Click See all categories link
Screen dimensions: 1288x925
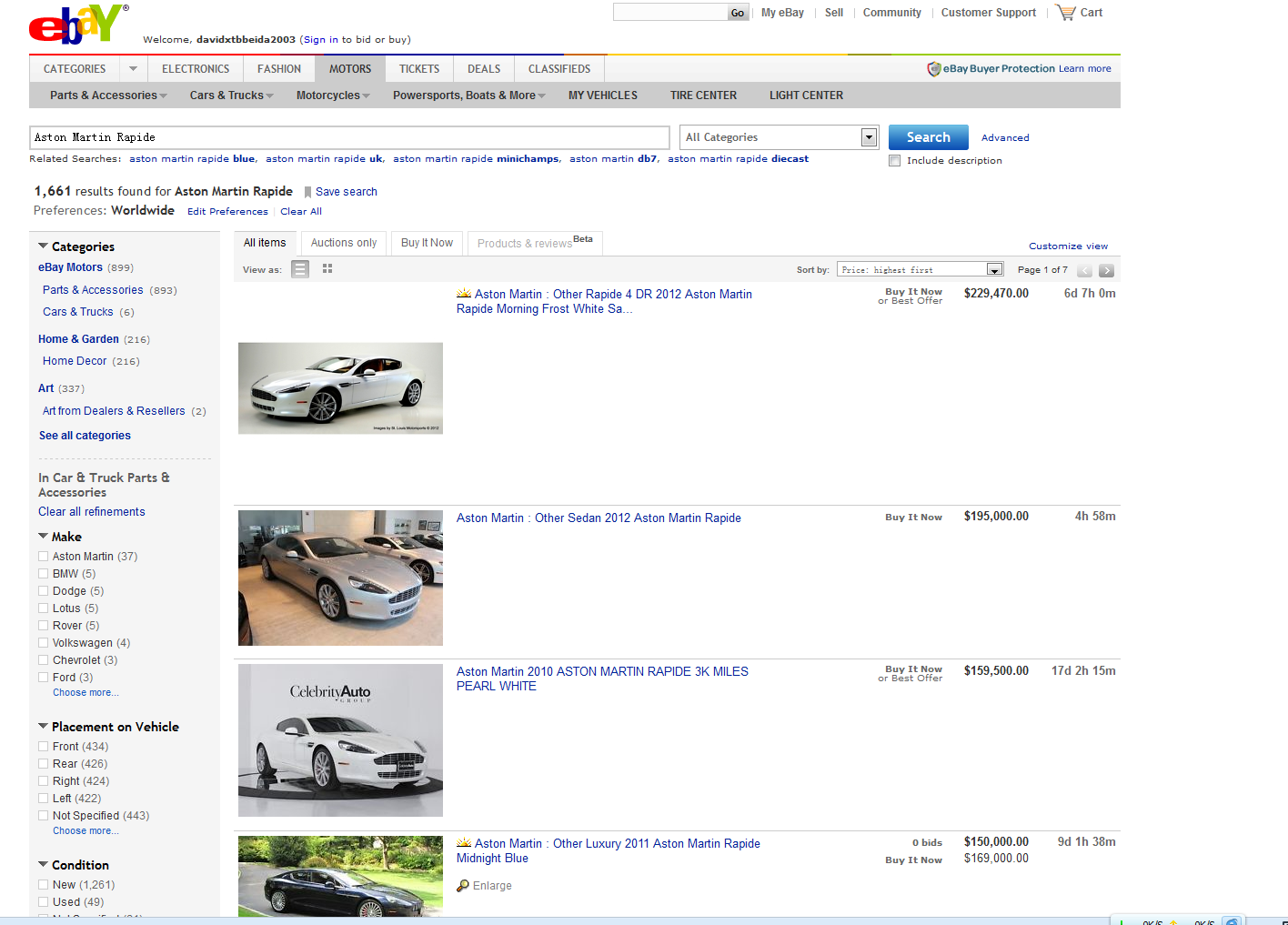[85, 436]
